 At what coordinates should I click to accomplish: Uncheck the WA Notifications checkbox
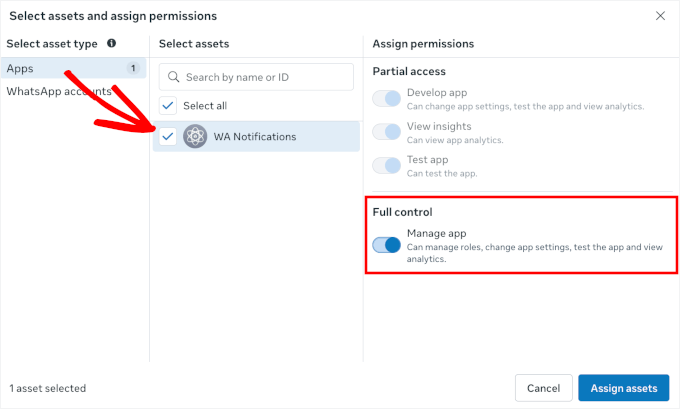(x=168, y=137)
